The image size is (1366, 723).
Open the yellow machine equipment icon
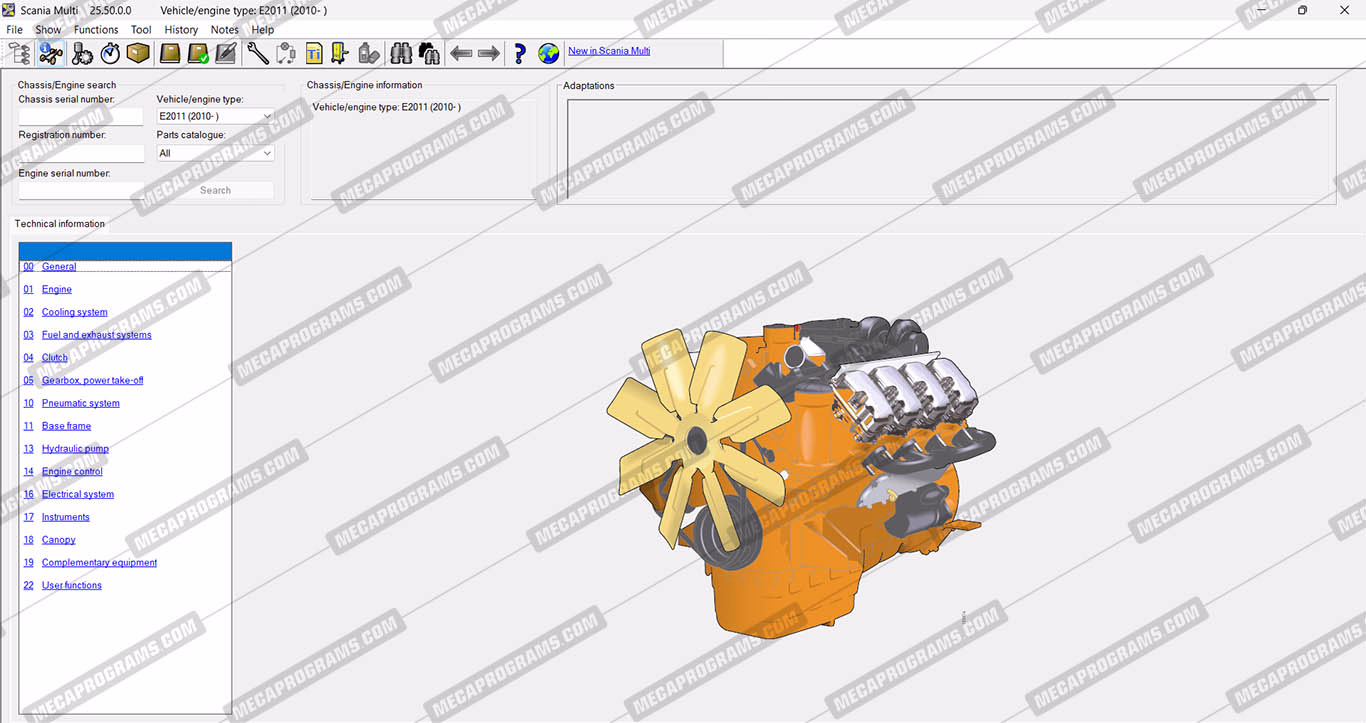point(340,53)
